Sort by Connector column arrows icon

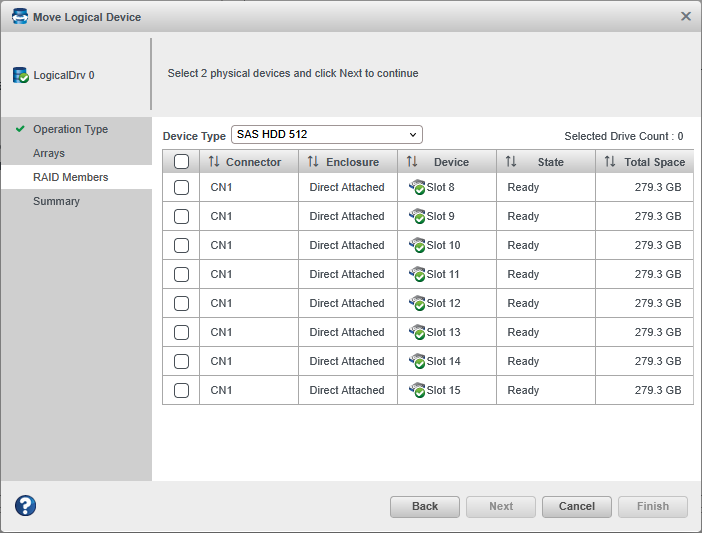tap(213, 162)
